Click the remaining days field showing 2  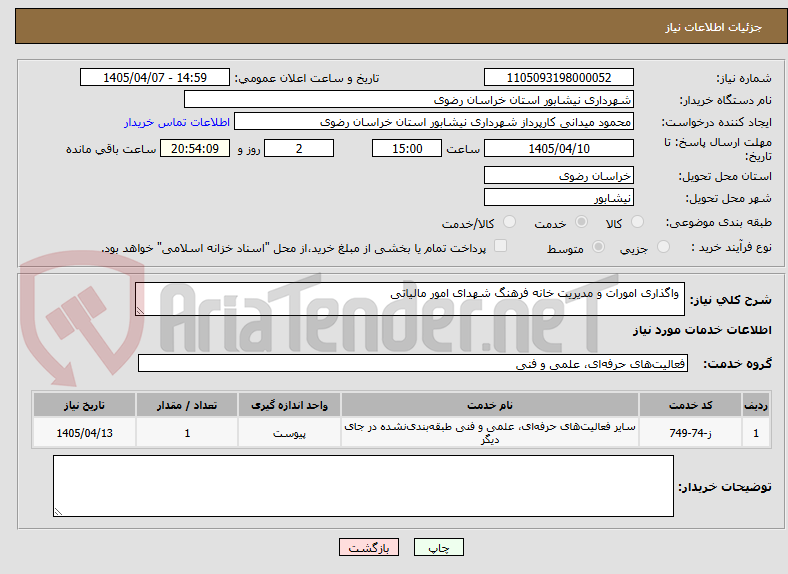tap(299, 148)
